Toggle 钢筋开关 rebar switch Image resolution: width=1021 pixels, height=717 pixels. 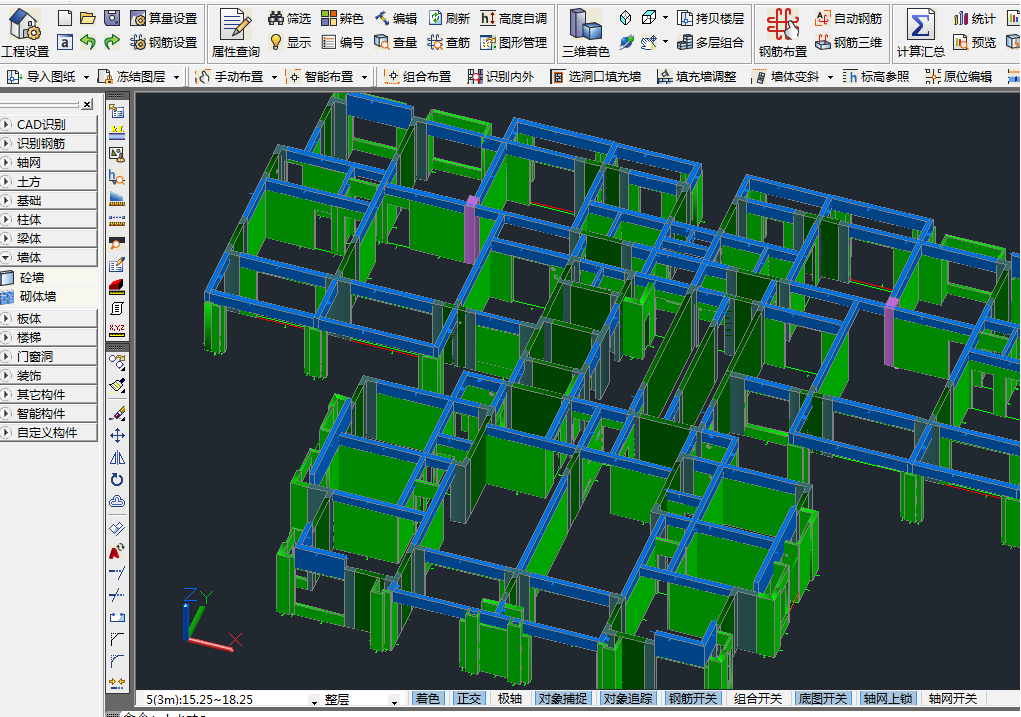(693, 699)
